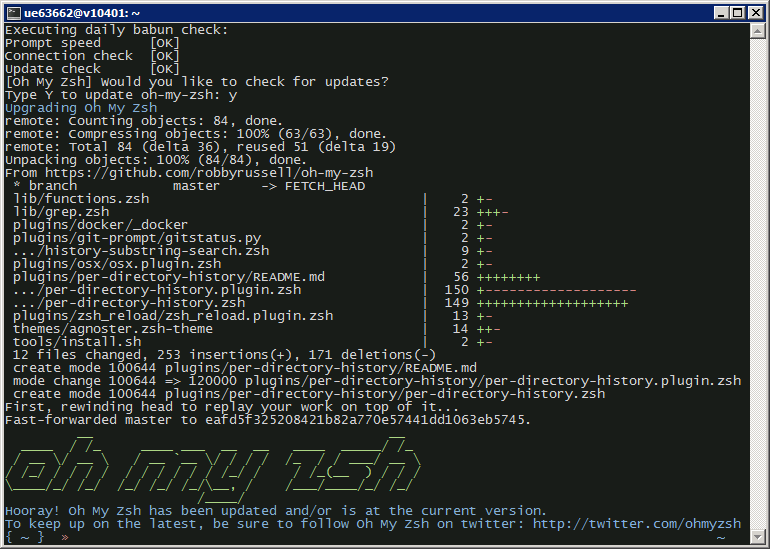Click 'remote: Compressing objects' line

click(196, 134)
